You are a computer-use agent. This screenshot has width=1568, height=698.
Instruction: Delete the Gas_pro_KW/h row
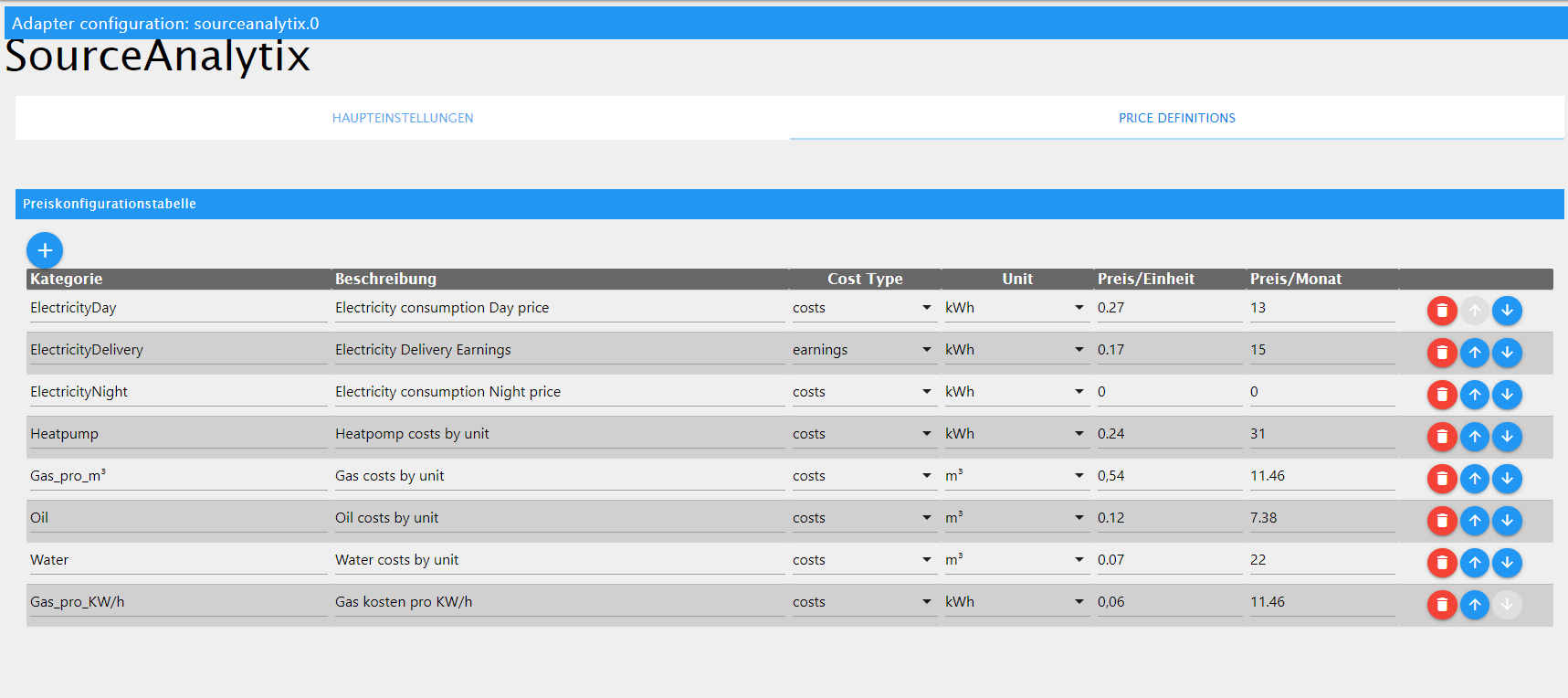pos(1442,605)
